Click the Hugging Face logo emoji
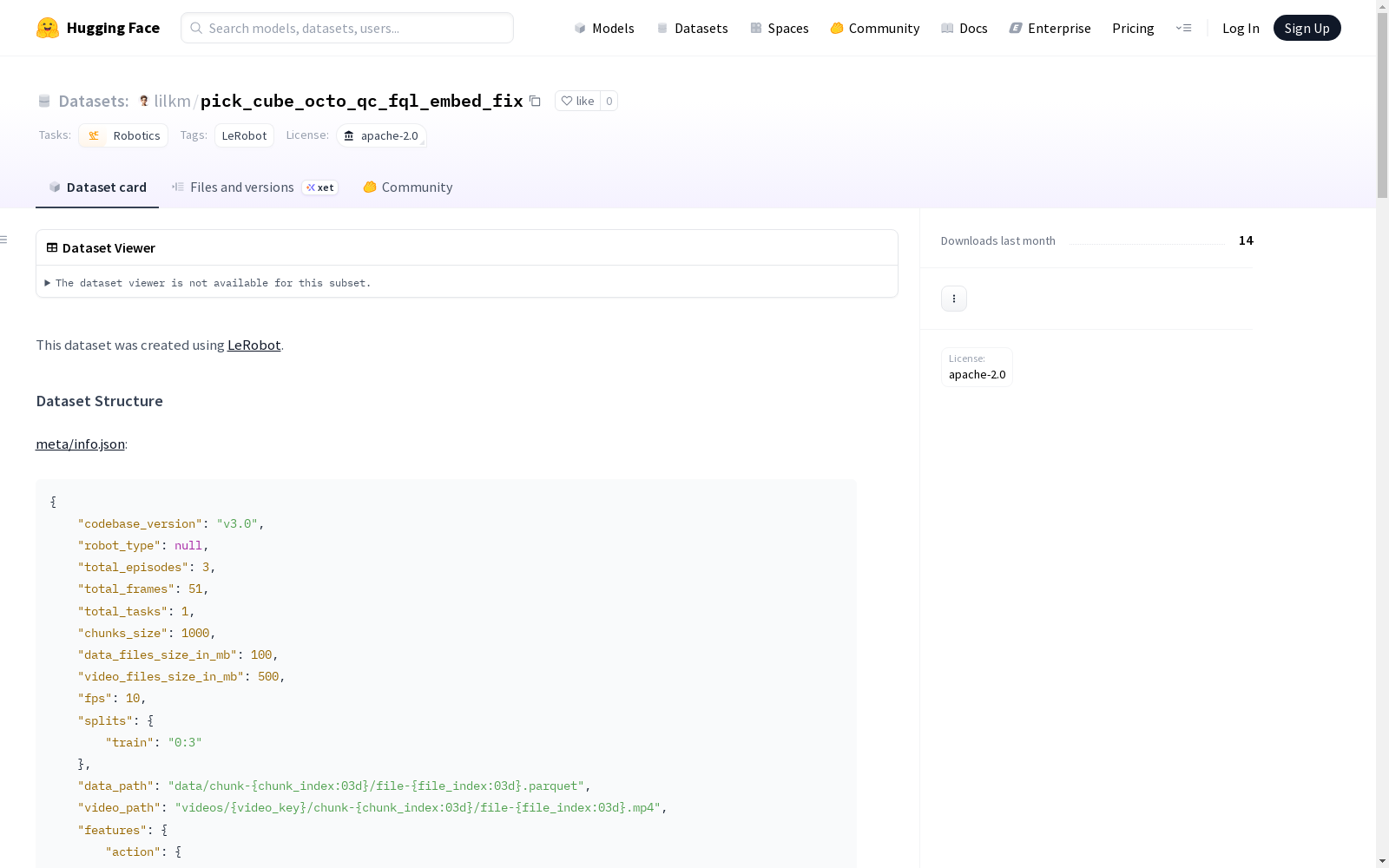 [48, 28]
